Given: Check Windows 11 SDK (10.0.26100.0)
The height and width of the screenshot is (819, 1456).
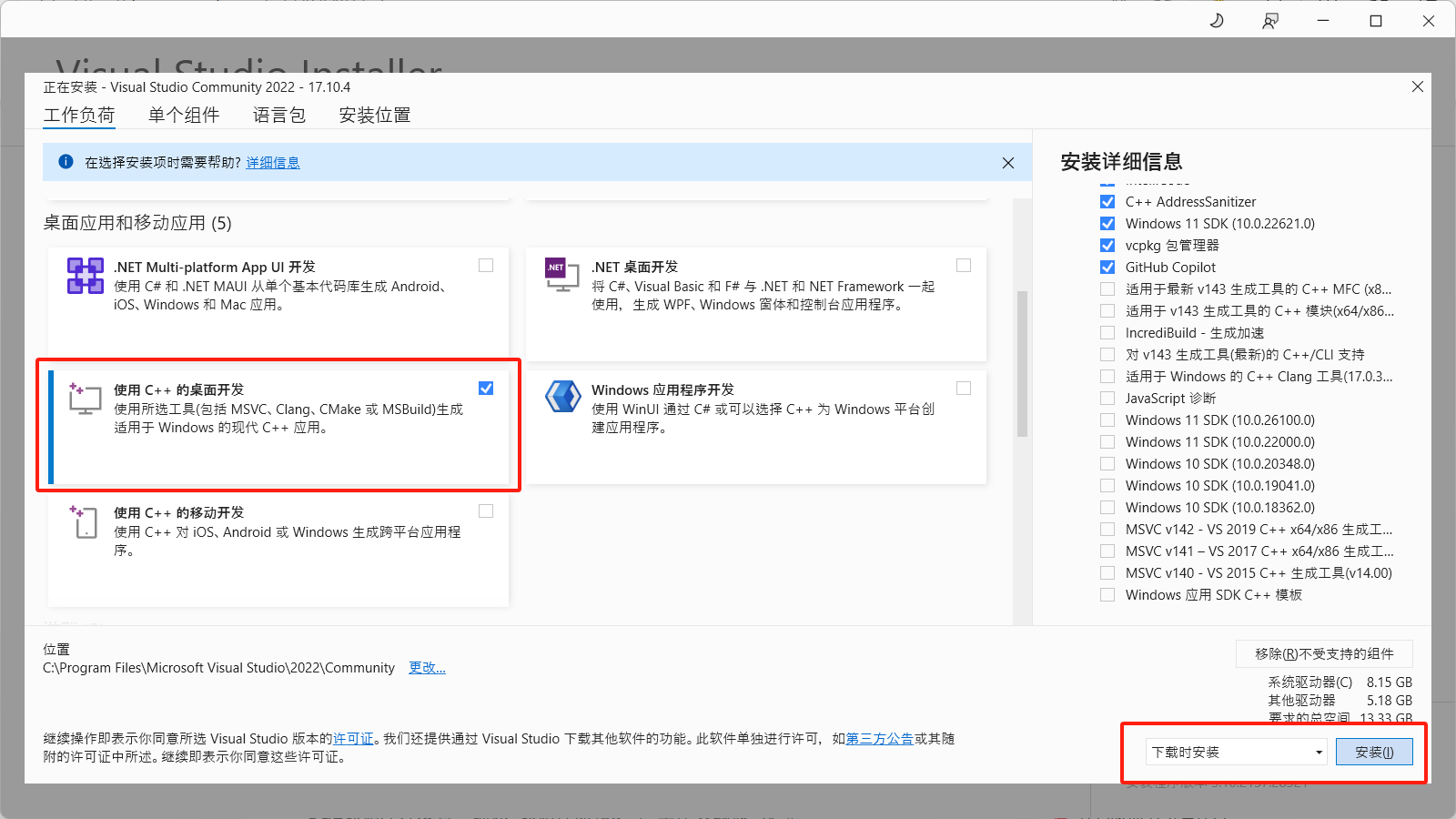Looking at the screenshot, I should point(1107,420).
